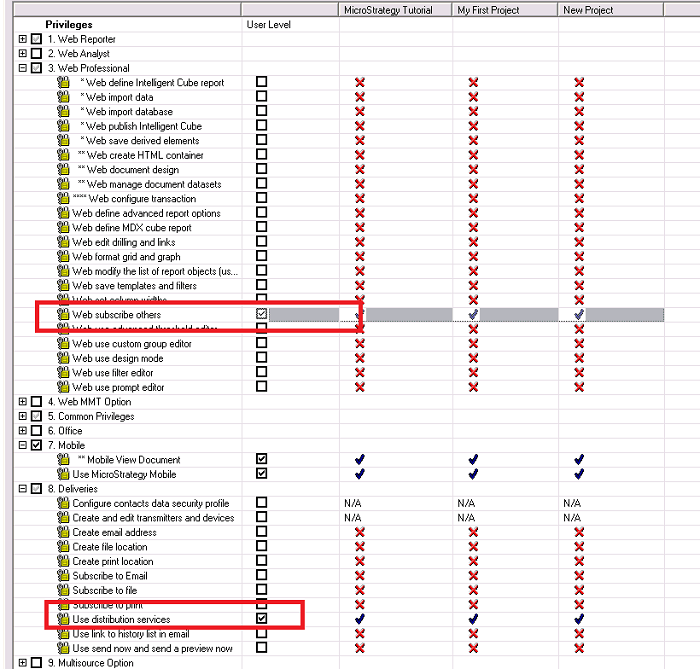
Task: Select Web modify the list of report objects
Action: point(155,271)
